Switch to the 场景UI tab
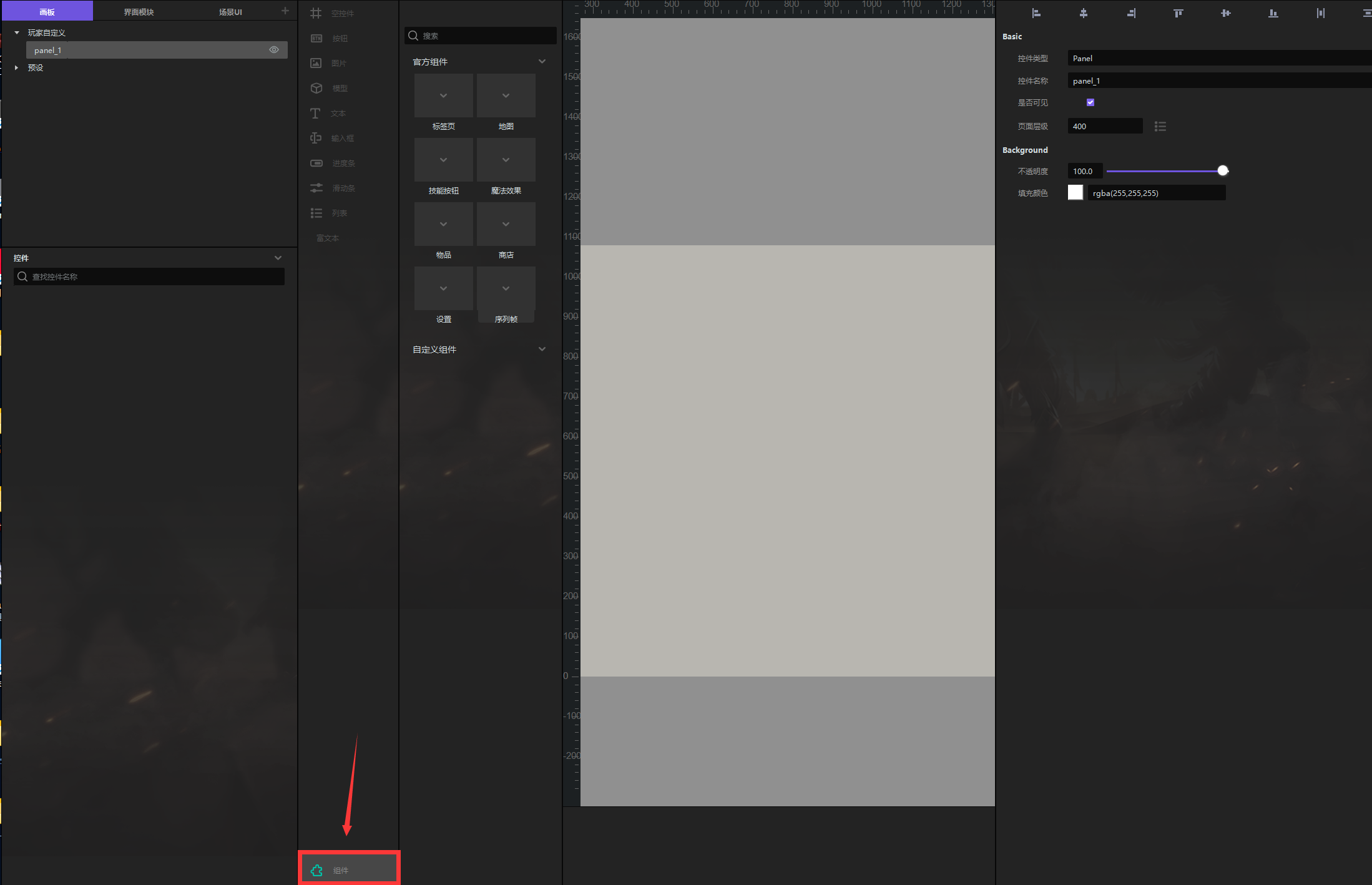 [230, 11]
